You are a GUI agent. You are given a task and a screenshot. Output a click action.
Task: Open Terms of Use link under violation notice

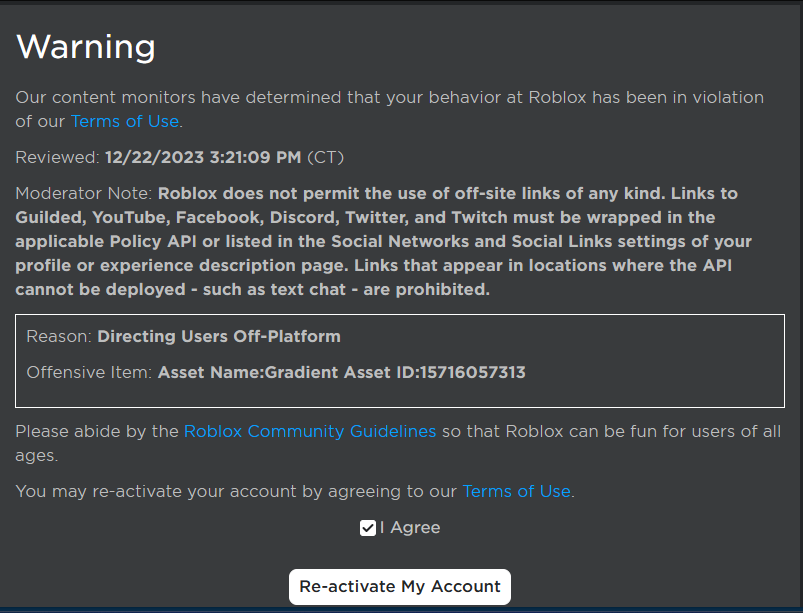click(x=124, y=122)
